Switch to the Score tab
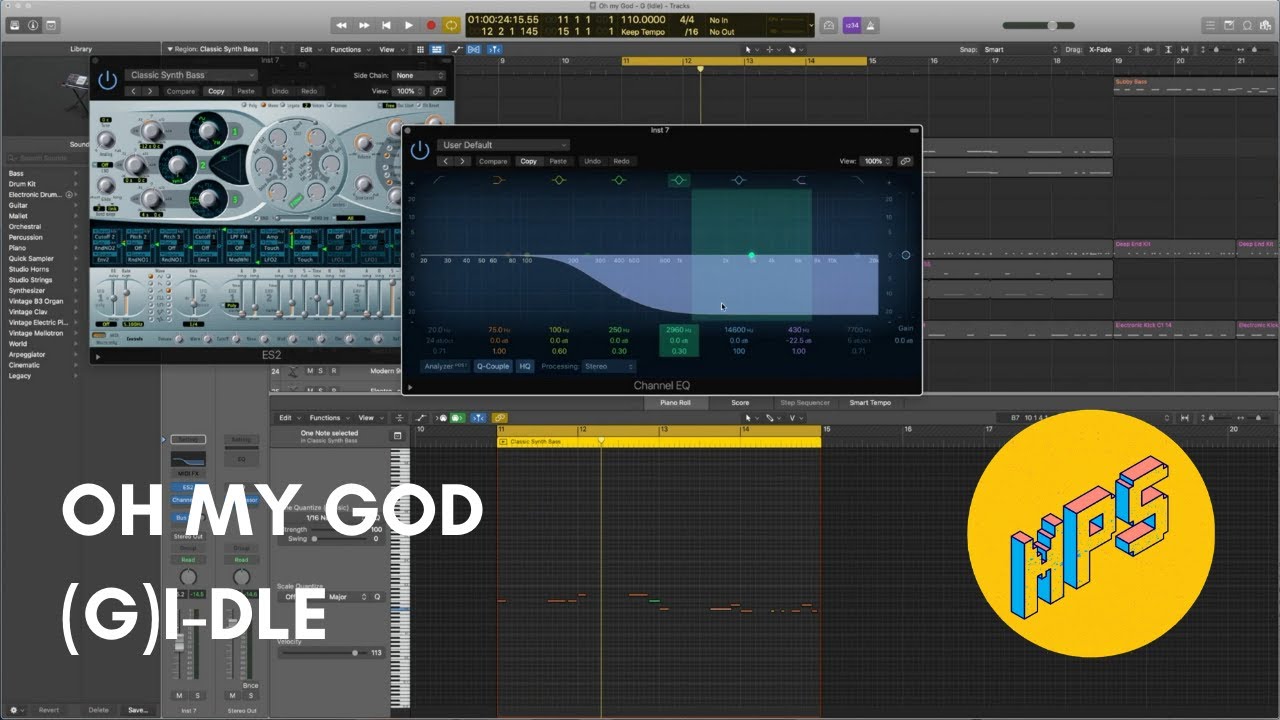This screenshot has height=720, width=1280. (740, 403)
